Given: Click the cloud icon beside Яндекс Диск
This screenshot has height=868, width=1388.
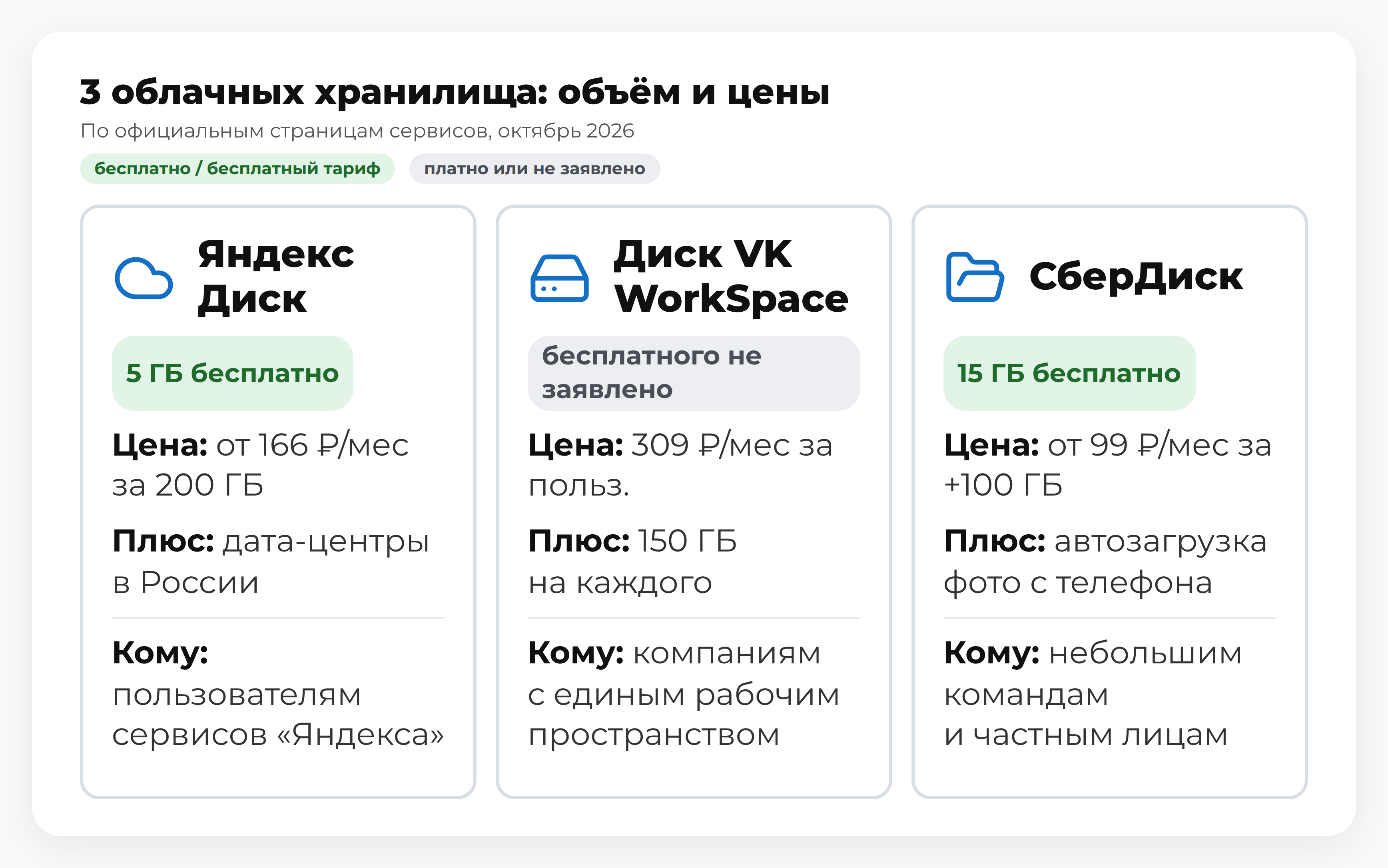Looking at the screenshot, I should [144, 278].
